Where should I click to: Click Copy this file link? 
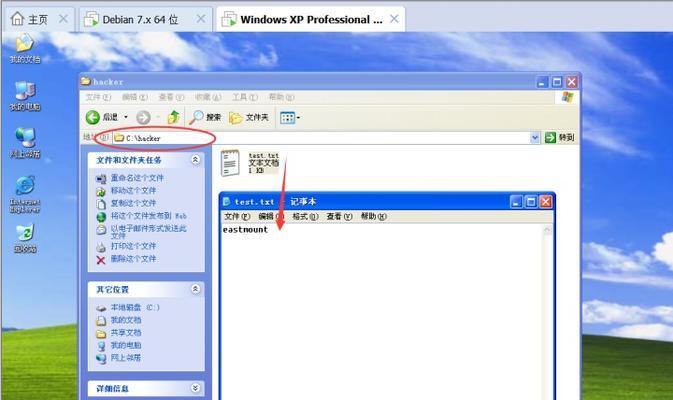click(133, 203)
